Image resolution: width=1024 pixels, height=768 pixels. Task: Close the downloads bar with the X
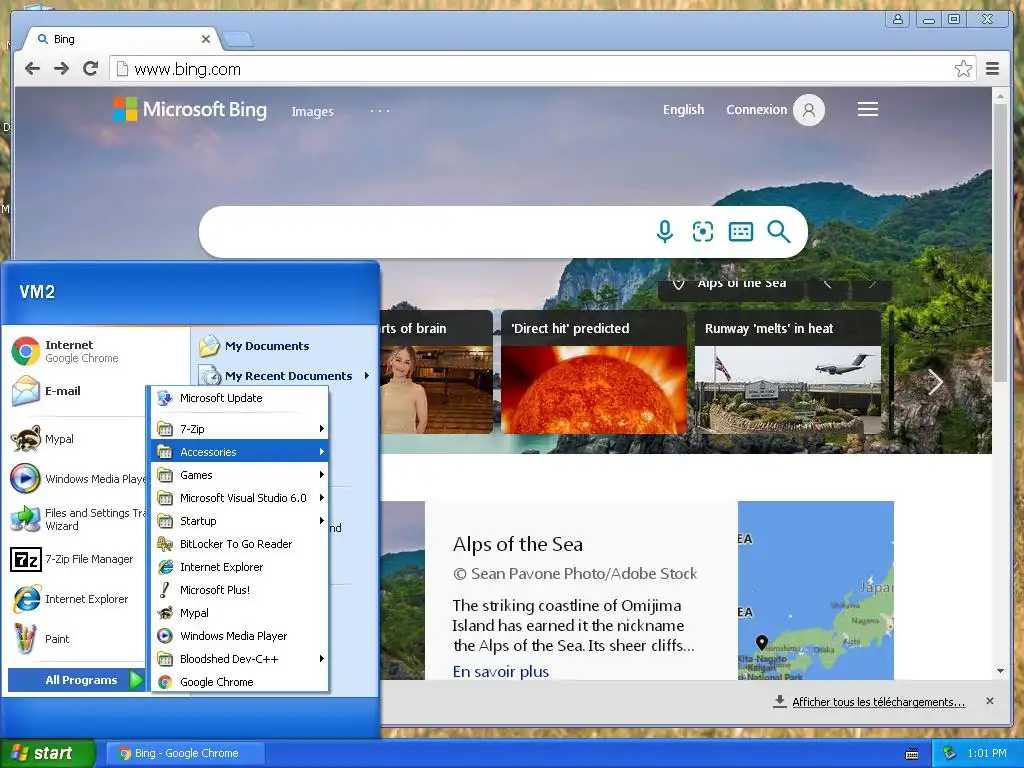pyautogui.click(x=989, y=701)
